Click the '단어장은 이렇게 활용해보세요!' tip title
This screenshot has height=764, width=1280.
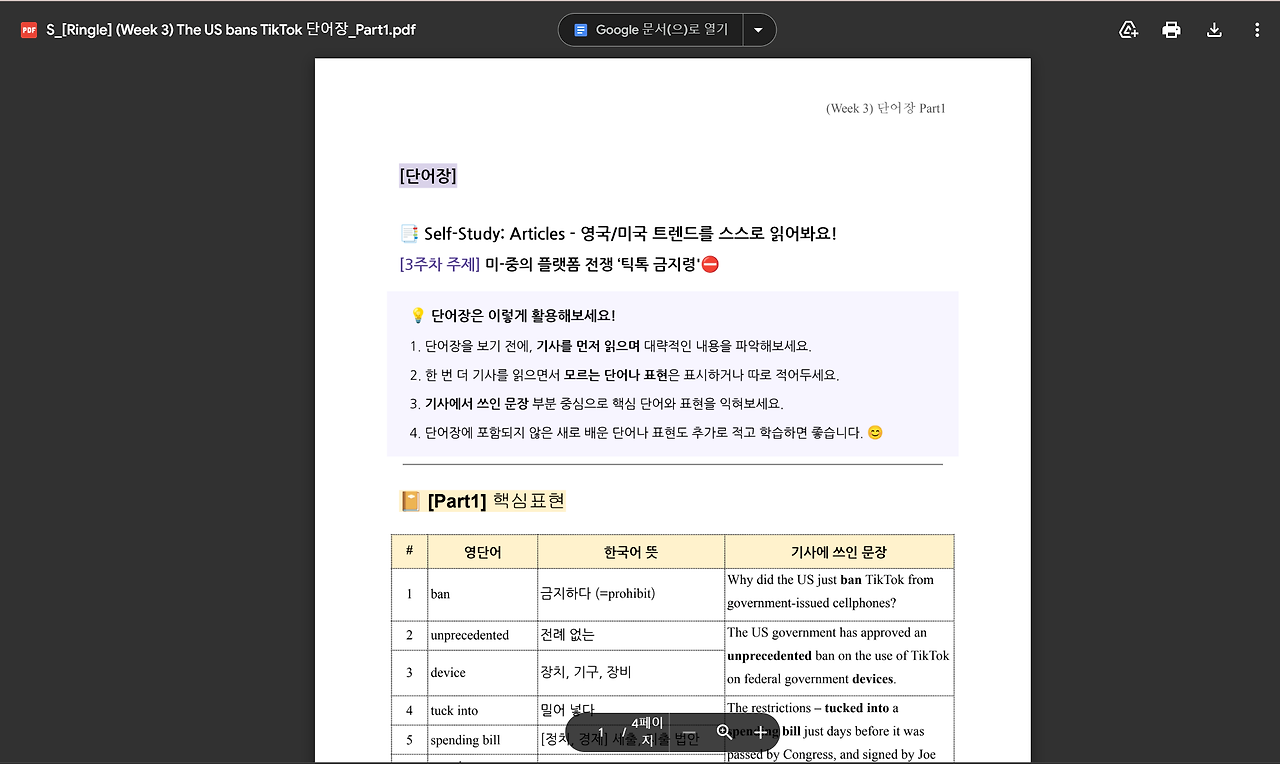pos(523,316)
